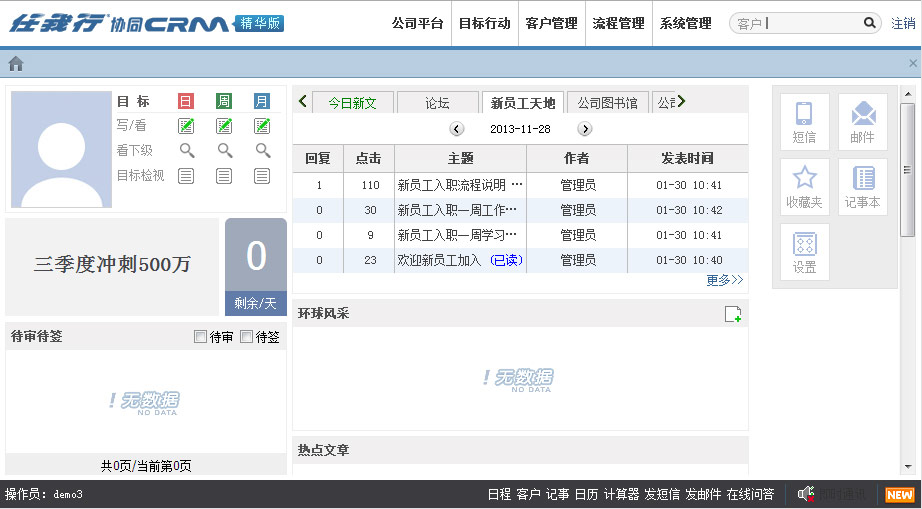Open the 客户管理 menu
Screen dimensions: 922x509
(551, 23)
